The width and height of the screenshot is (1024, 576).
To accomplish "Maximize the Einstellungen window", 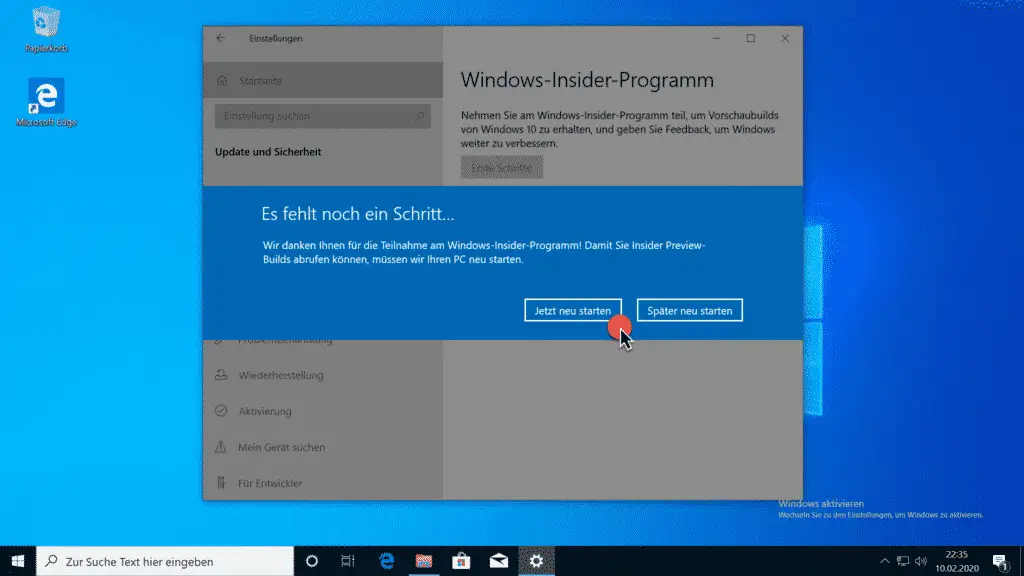I will click(x=750, y=39).
